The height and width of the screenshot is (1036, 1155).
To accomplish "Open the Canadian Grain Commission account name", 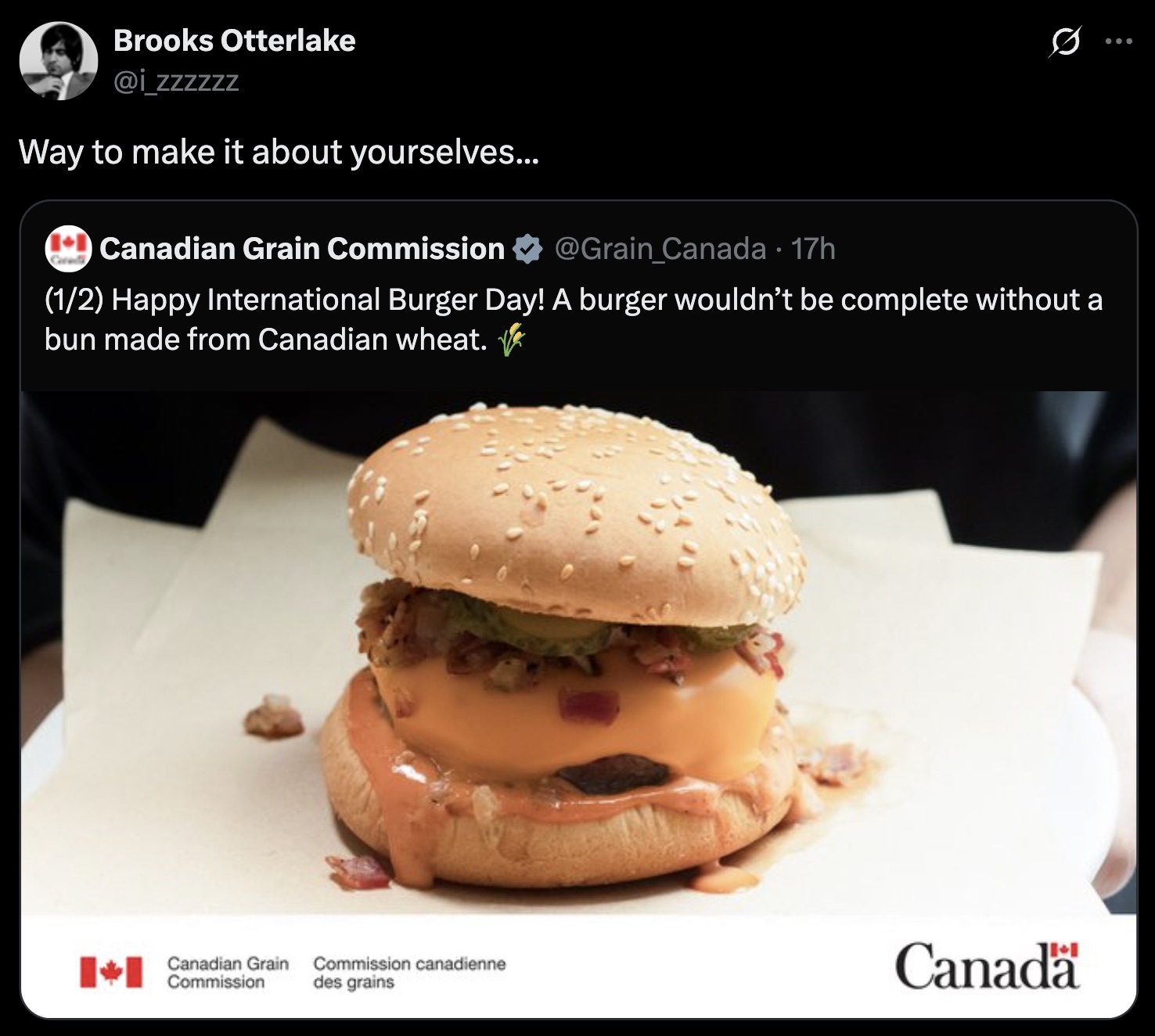I will [x=302, y=249].
